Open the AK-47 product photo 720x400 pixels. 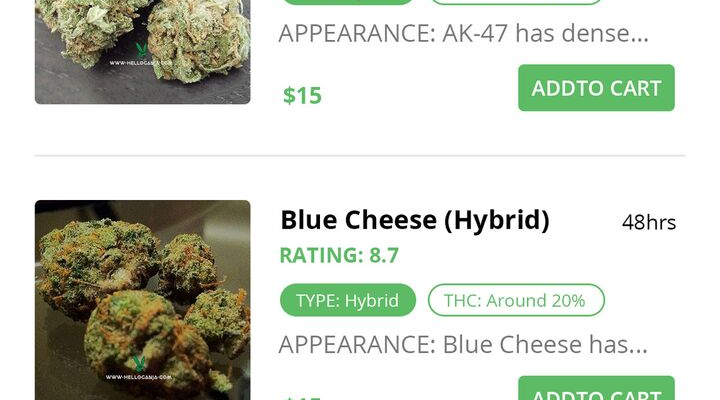(142, 52)
